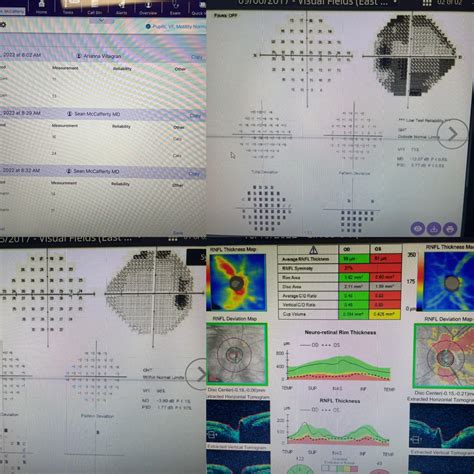Click the OD RNFL Deviation Map image
The height and width of the screenshot is (474, 474).
[x=237, y=354]
